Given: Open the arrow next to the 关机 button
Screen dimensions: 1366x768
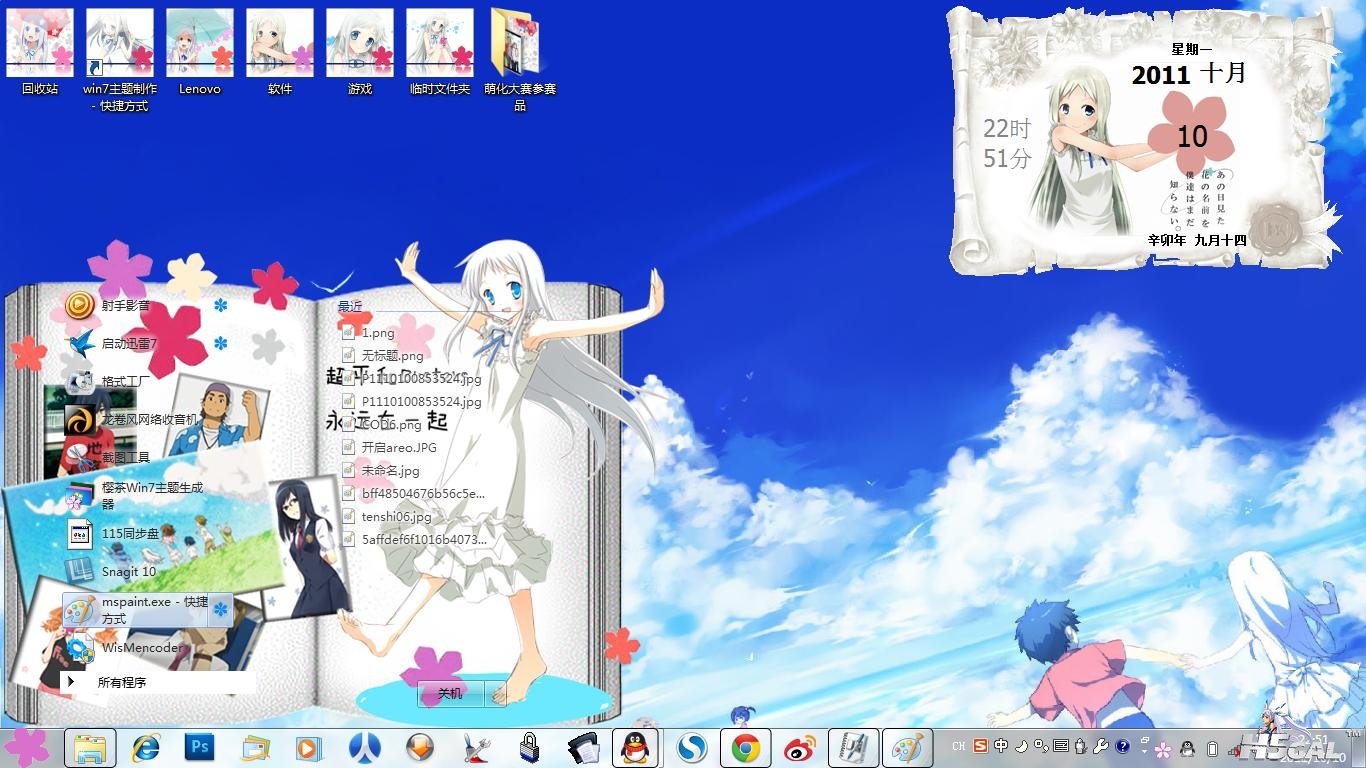Looking at the screenshot, I should tap(495, 693).
